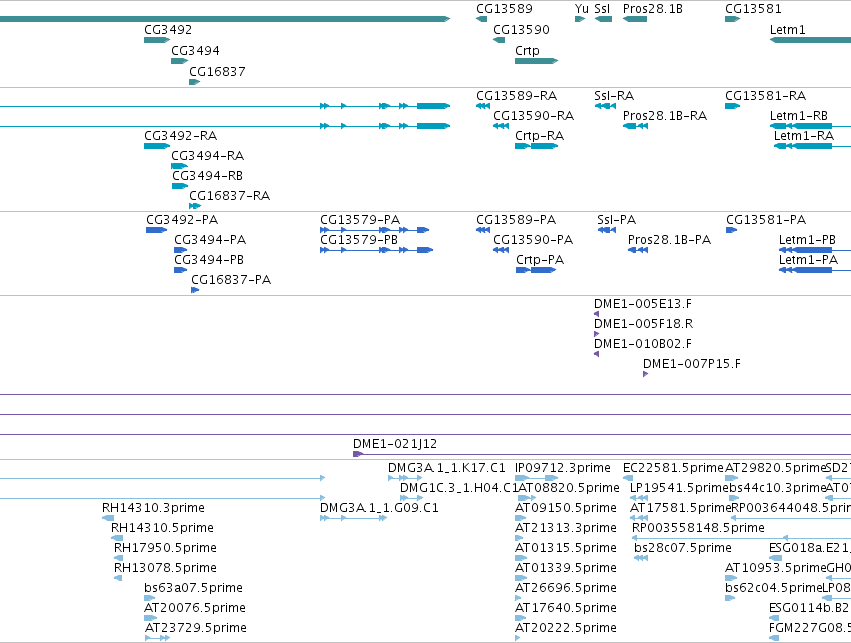This screenshot has width=851, height=643.
Task: Click the AT23729.5prime EST label
Action: click(x=196, y=628)
